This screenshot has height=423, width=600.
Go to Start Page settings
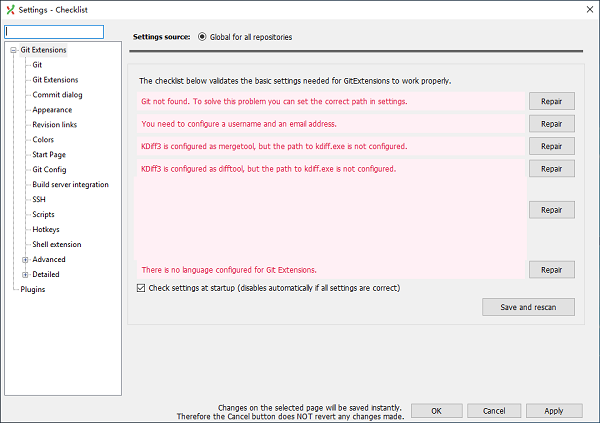coord(49,154)
